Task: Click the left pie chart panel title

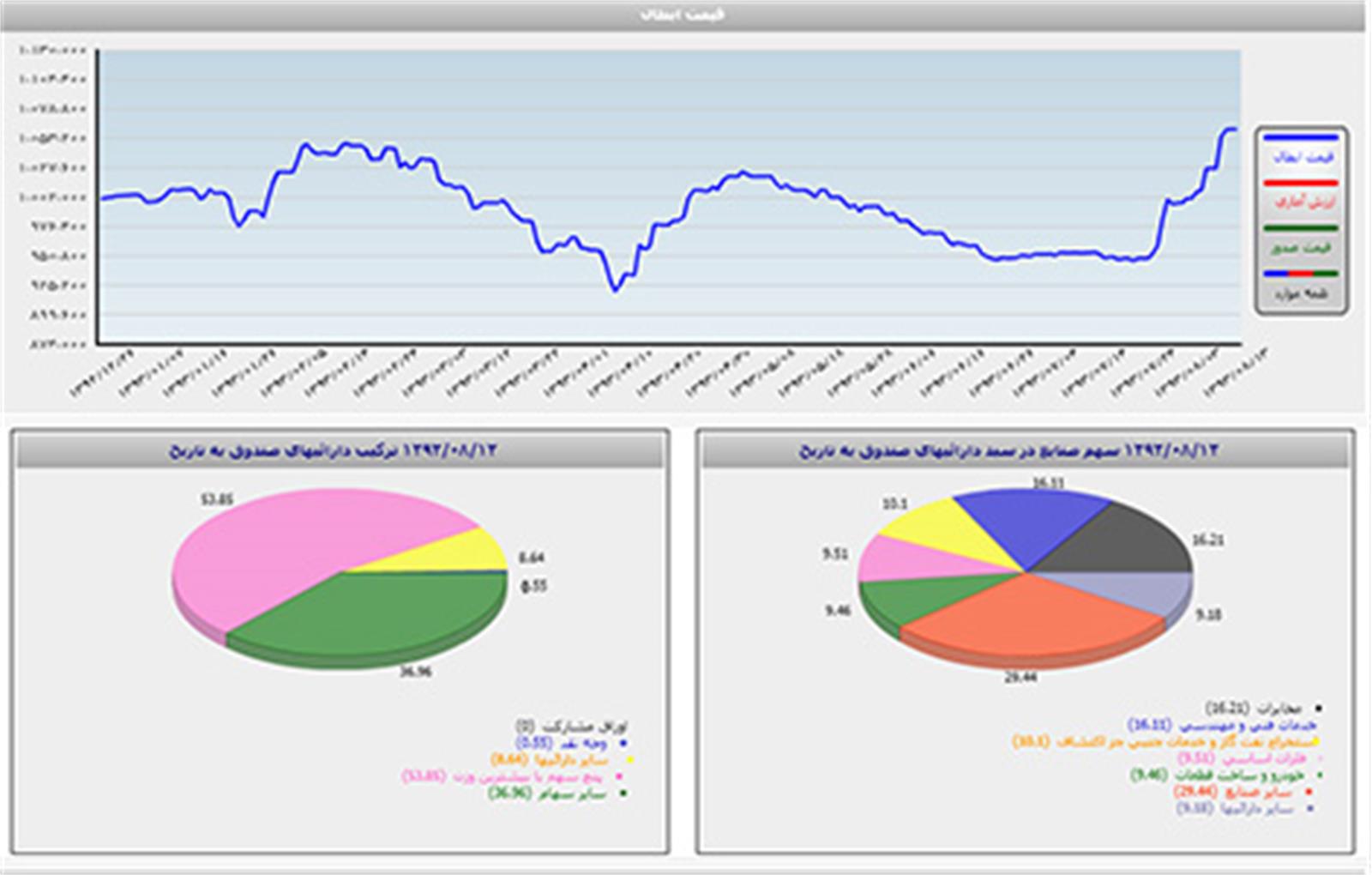Action: point(340,450)
